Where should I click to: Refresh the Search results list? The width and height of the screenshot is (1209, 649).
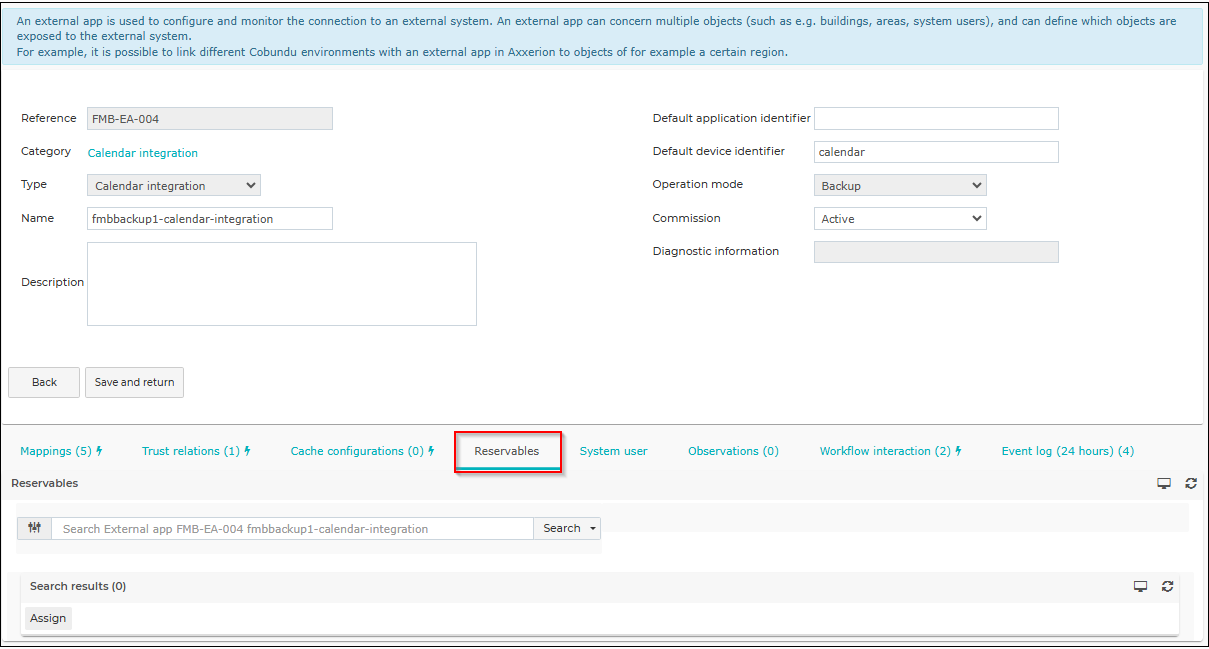[1167, 586]
